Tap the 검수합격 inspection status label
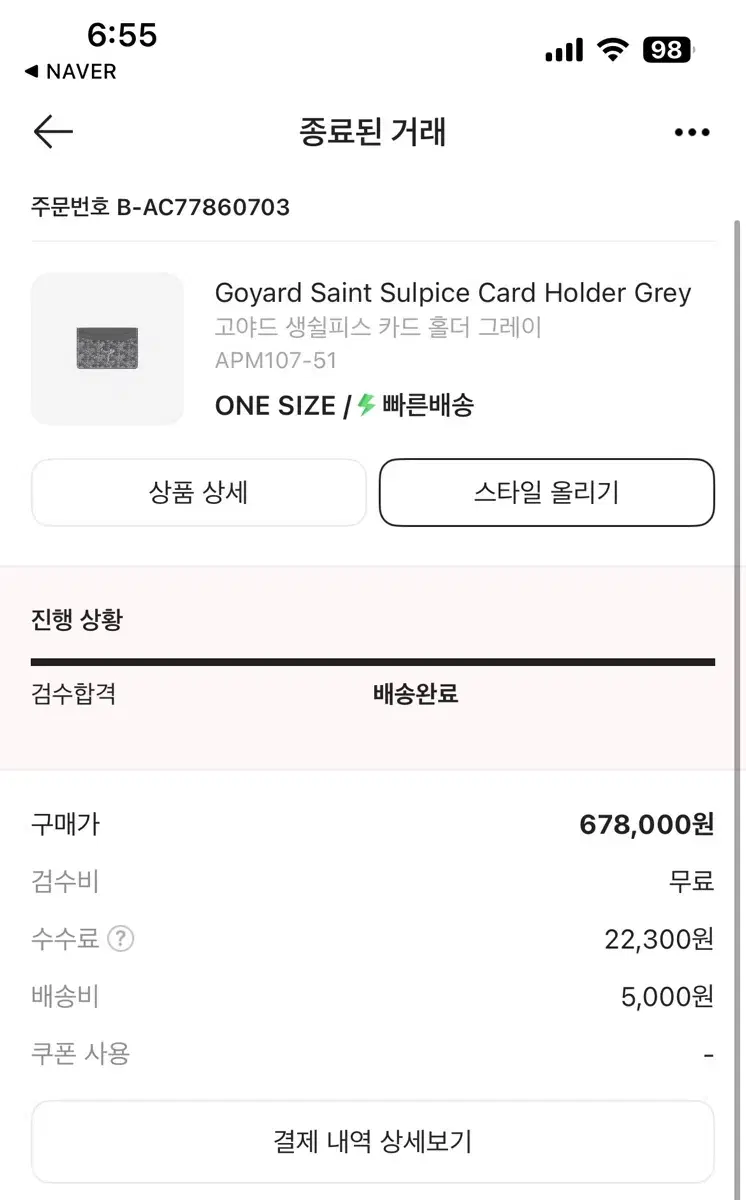746x1200 pixels. click(74, 694)
